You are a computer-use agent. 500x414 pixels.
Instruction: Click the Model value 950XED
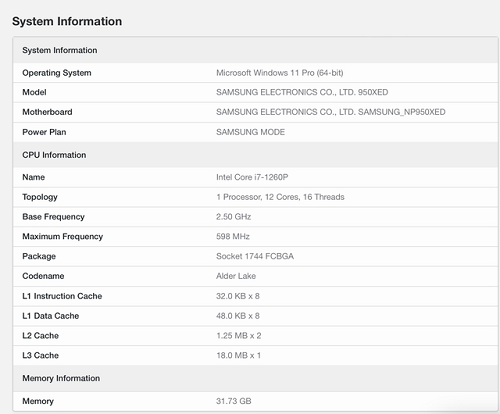302,92
